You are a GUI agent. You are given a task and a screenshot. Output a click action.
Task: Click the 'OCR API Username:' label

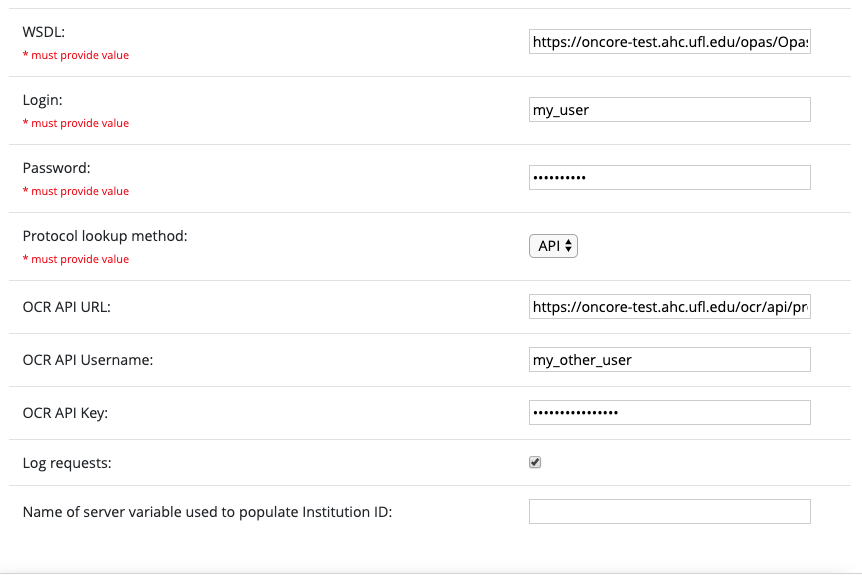pos(88,360)
